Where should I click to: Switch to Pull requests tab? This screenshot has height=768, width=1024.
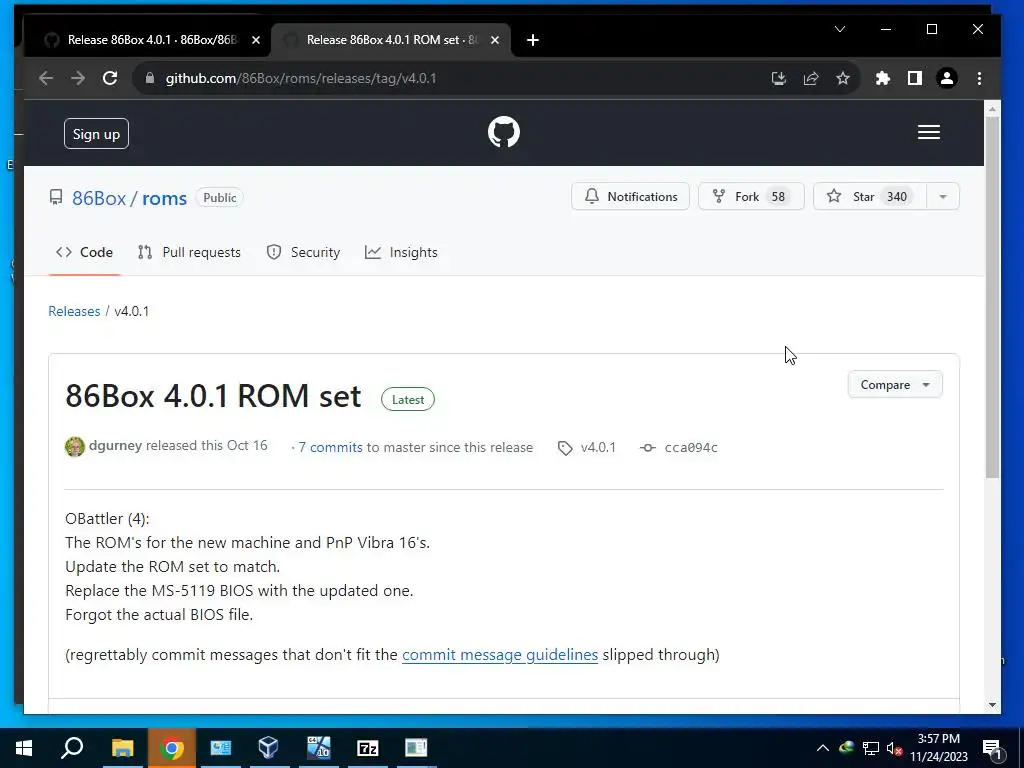(189, 253)
